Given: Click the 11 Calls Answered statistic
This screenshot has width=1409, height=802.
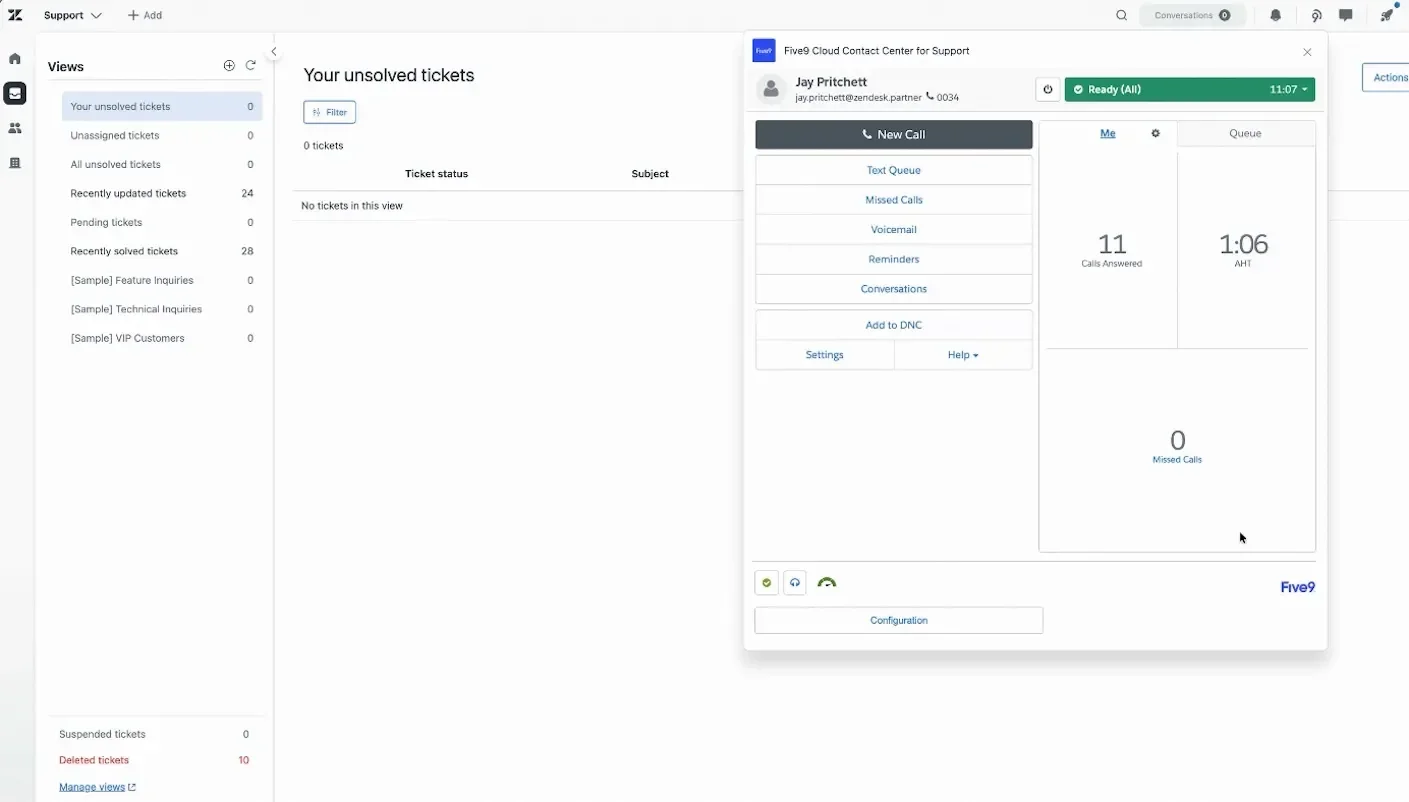Looking at the screenshot, I should tap(1111, 249).
